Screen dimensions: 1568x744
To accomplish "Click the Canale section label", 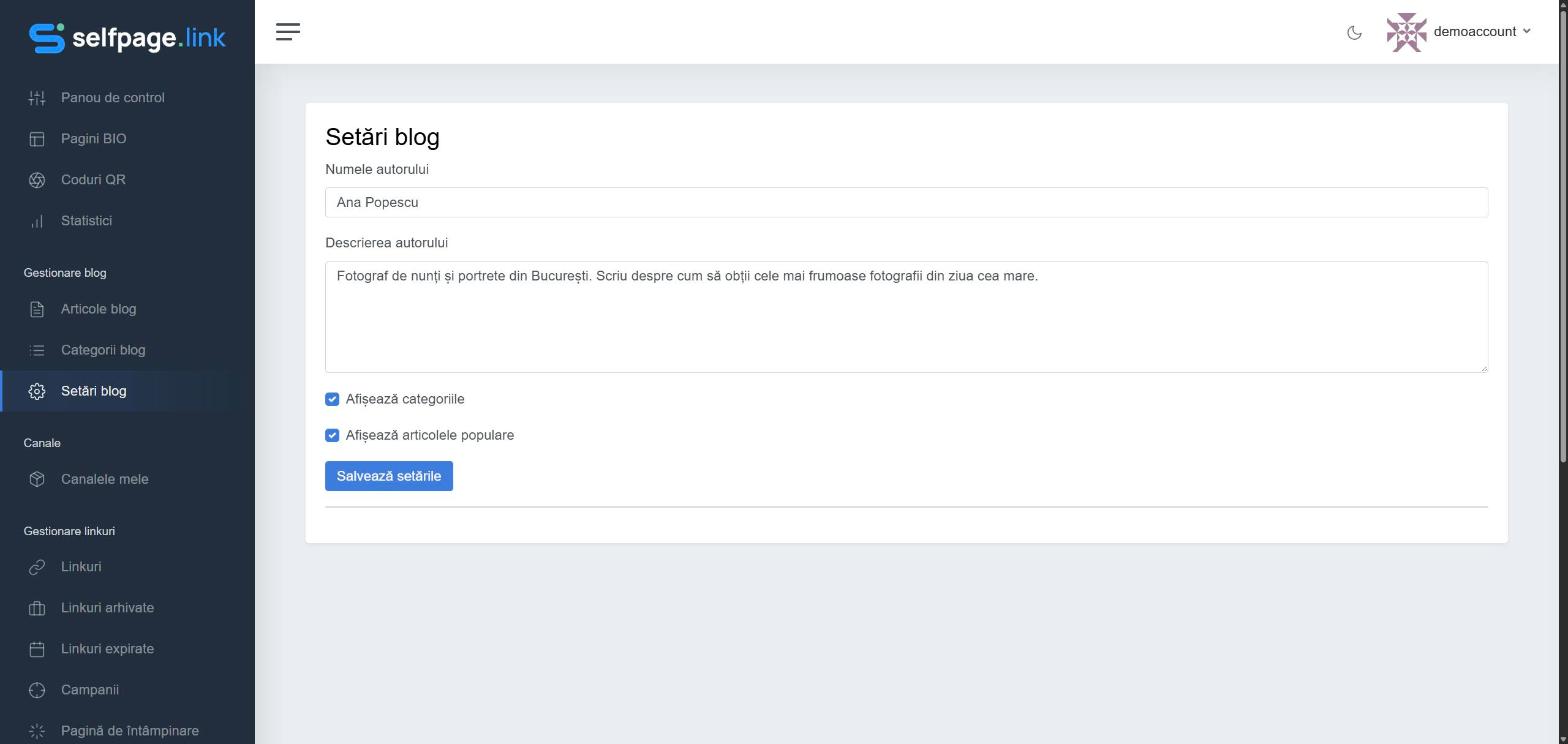I will 42,443.
